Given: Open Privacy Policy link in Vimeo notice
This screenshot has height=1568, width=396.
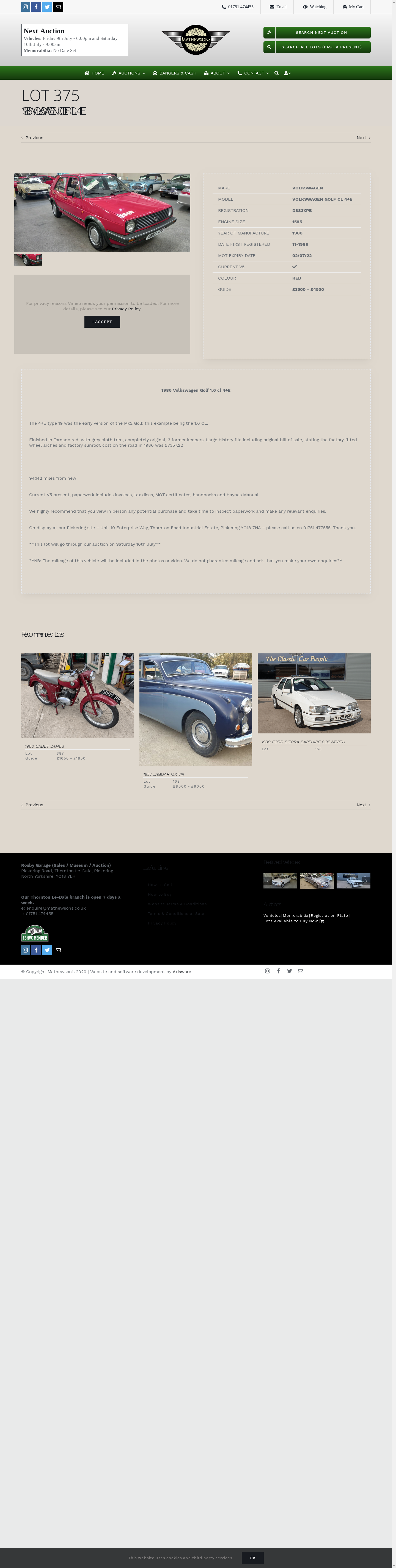Looking at the screenshot, I should tap(126, 309).
